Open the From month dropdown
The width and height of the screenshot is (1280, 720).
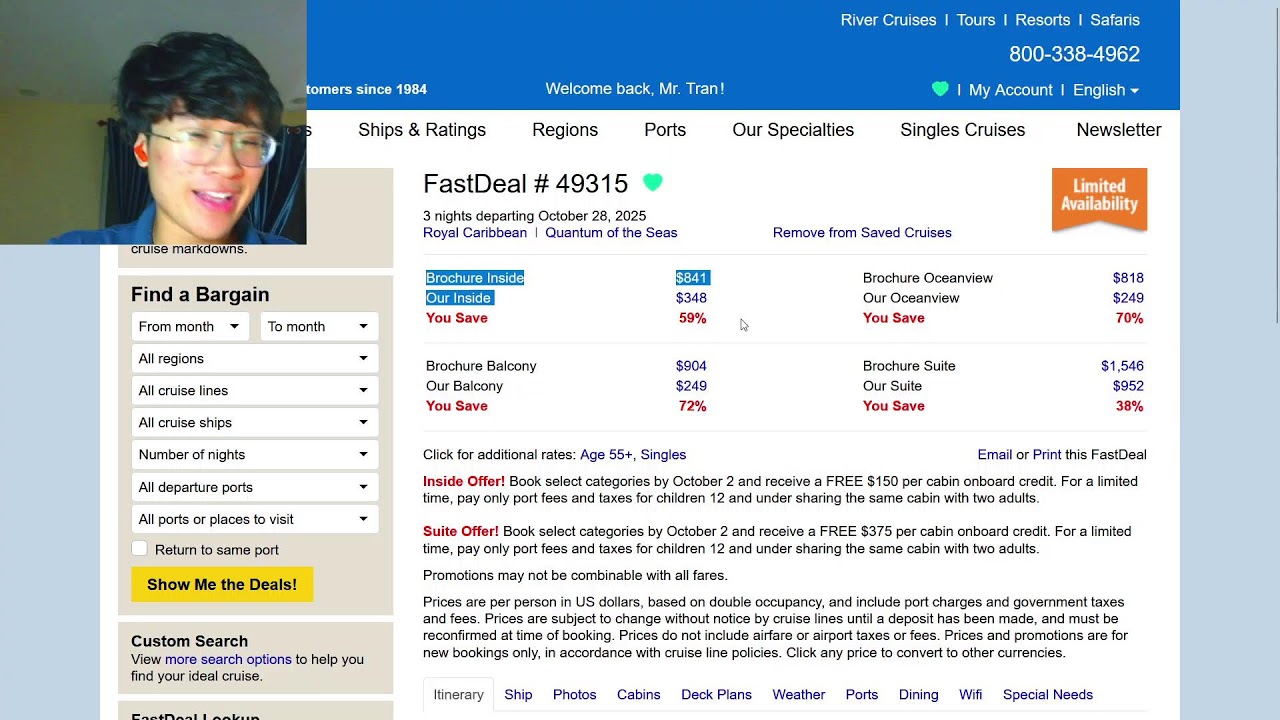click(190, 326)
